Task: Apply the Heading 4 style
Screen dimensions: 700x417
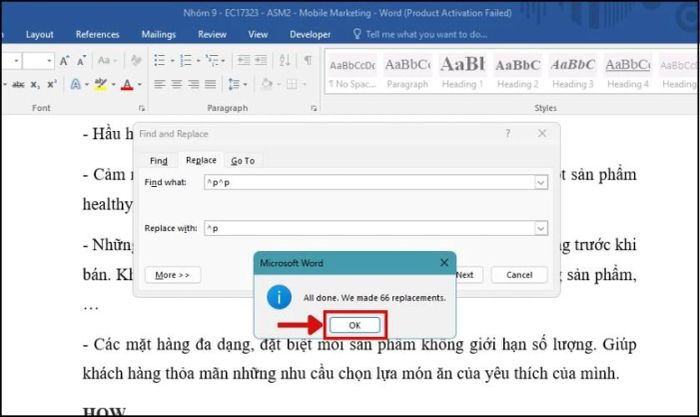Action: [x=628, y=73]
